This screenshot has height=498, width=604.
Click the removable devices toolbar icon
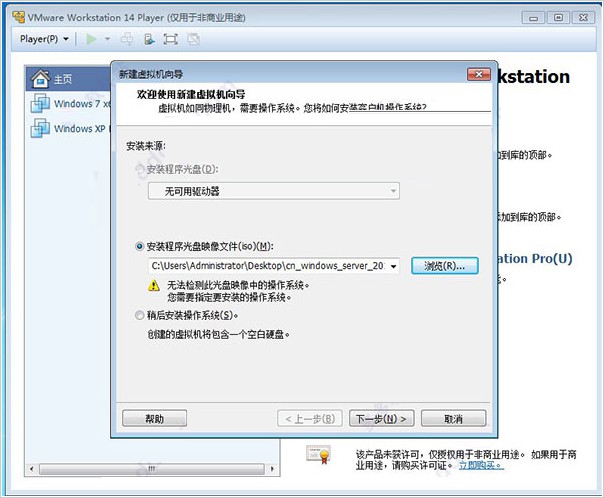149,39
